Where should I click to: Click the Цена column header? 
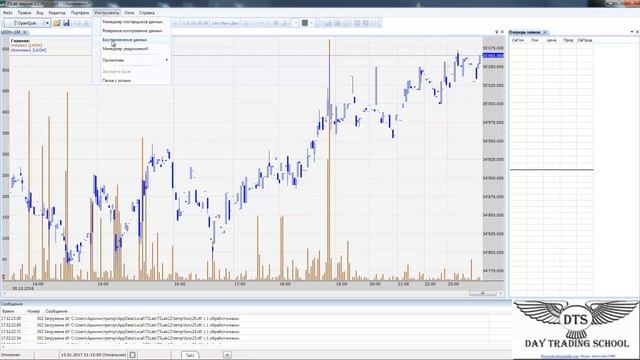tap(551, 40)
